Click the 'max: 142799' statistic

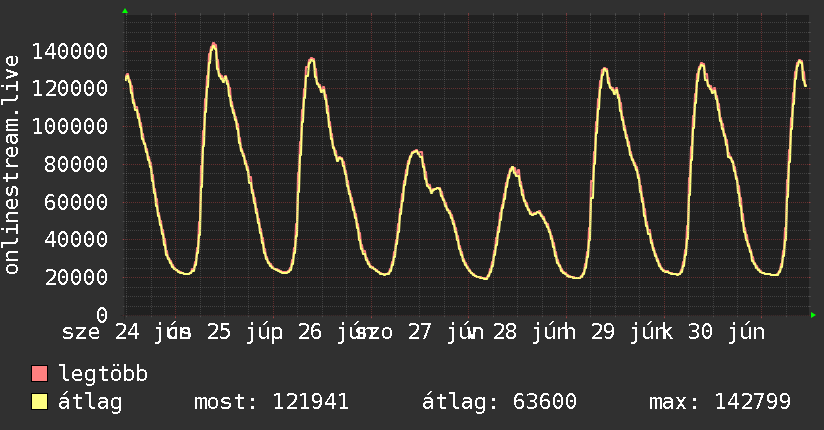coord(720,402)
